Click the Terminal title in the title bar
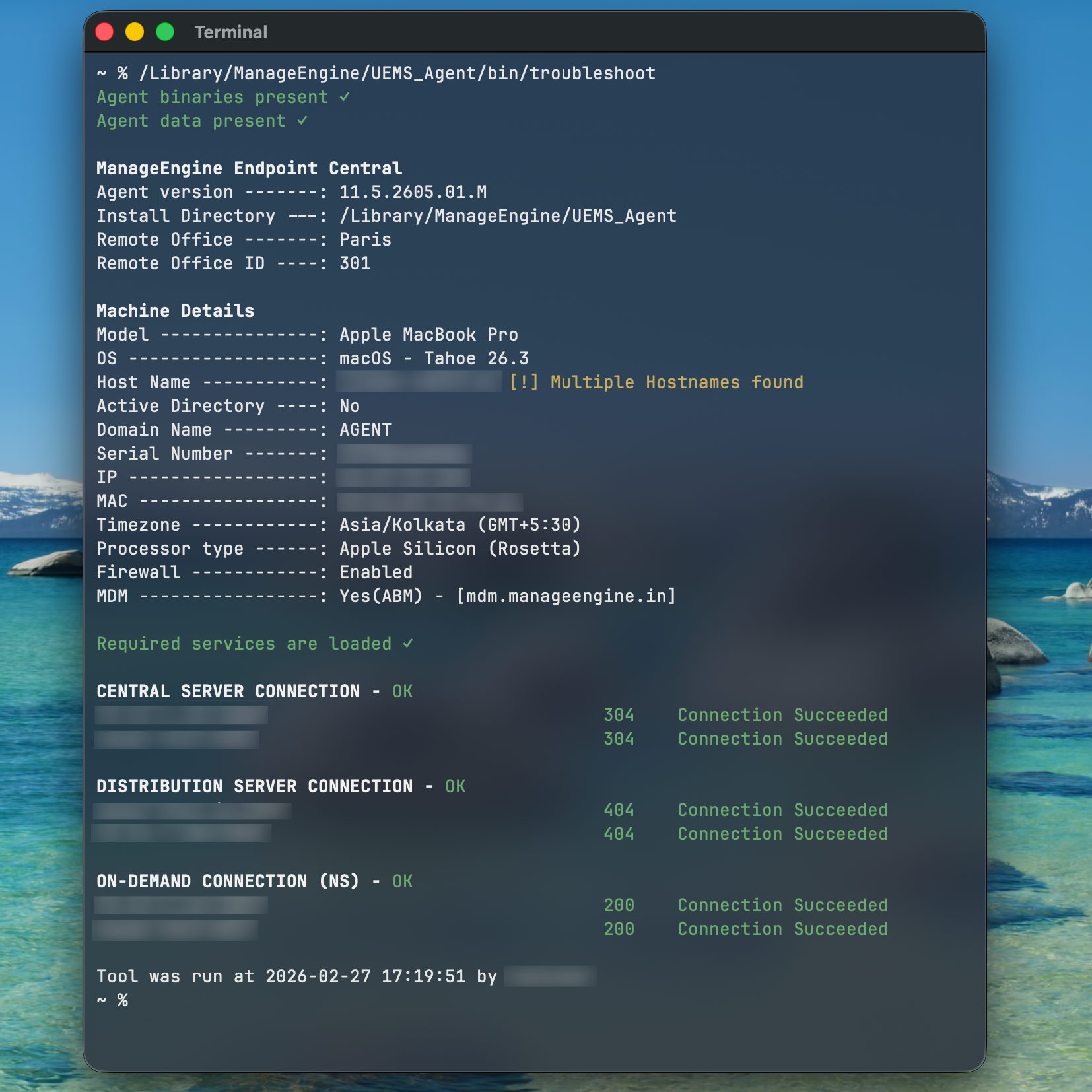Viewport: 1092px width, 1092px height. [230, 32]
